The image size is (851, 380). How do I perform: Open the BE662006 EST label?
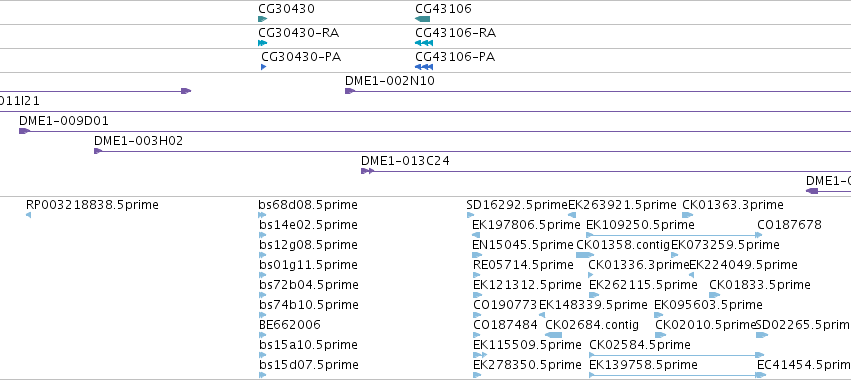[290, 325]
